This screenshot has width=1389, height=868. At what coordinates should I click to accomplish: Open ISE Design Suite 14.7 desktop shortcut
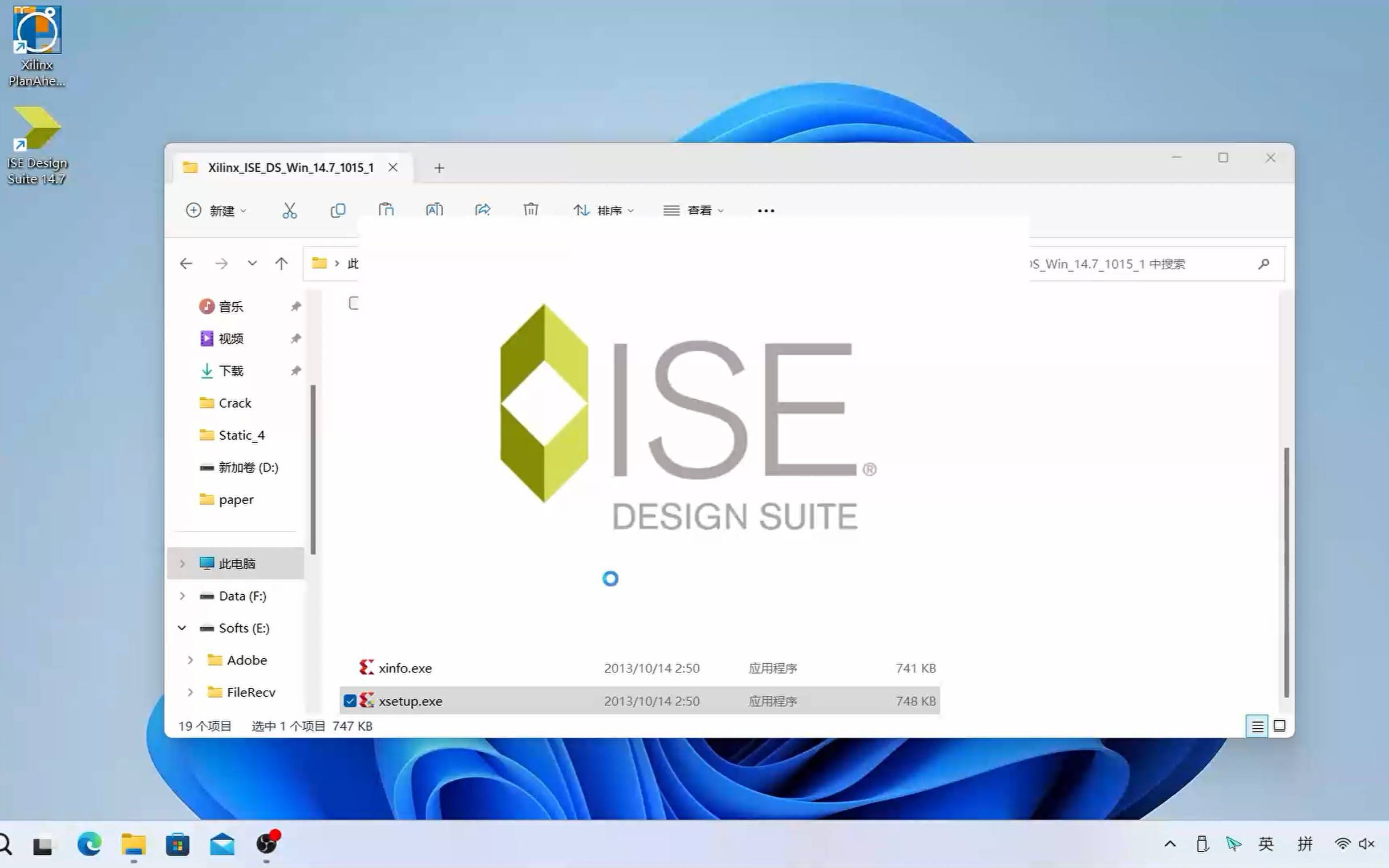coord(37,145)
